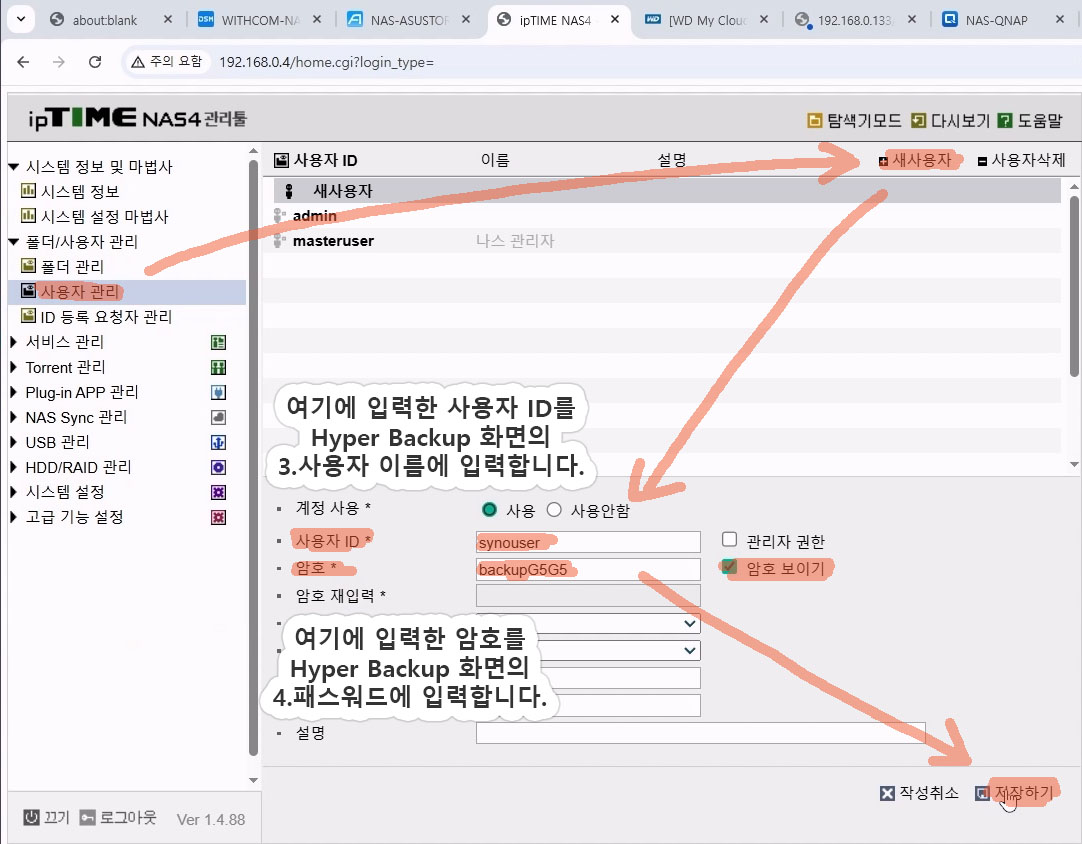Image resolution: width=1082 pixels, height=844 pixels.
Task: Enable the 관리자 권한 checkbox
Action: tap(729, 540)
